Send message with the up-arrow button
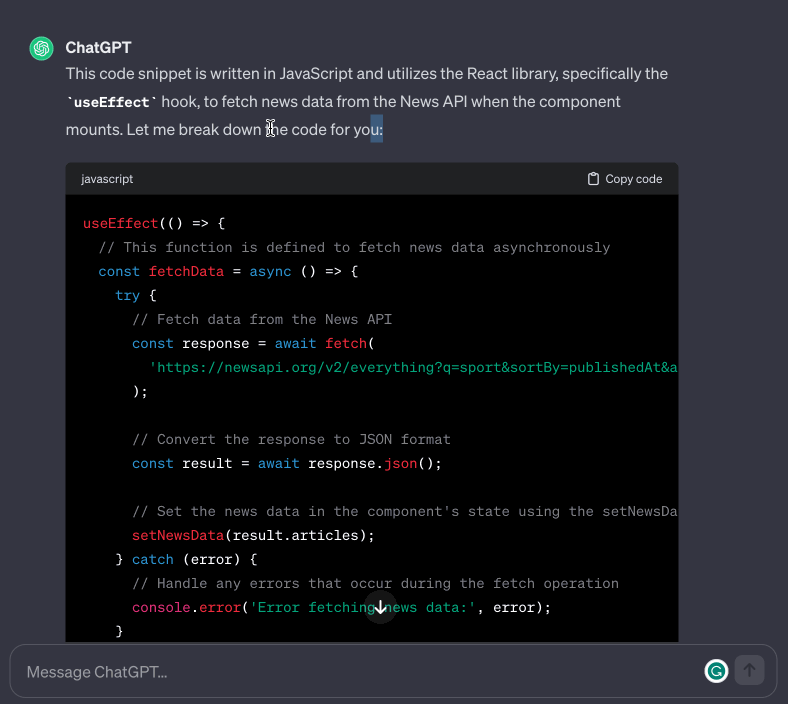 (749, 670)
